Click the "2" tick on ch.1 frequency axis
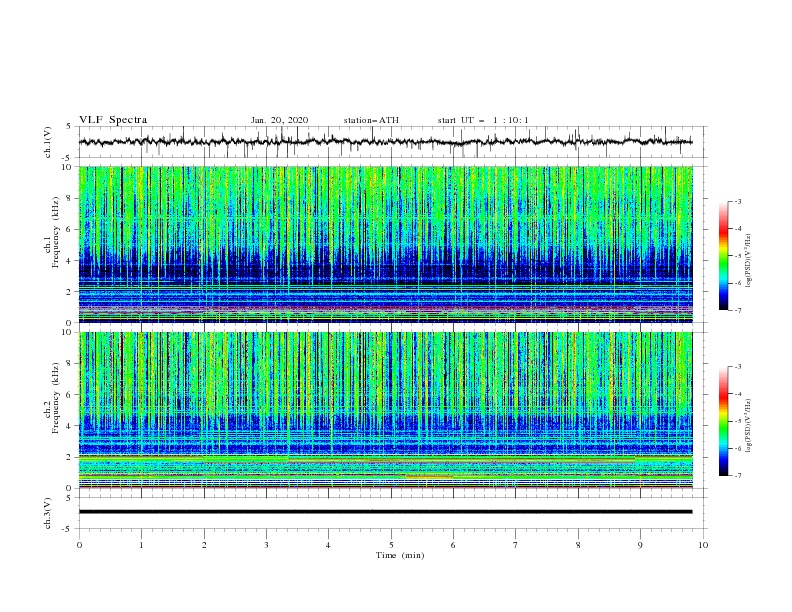Image resolution: width=792 pixels, height=612 pixels. pos(70,291)
